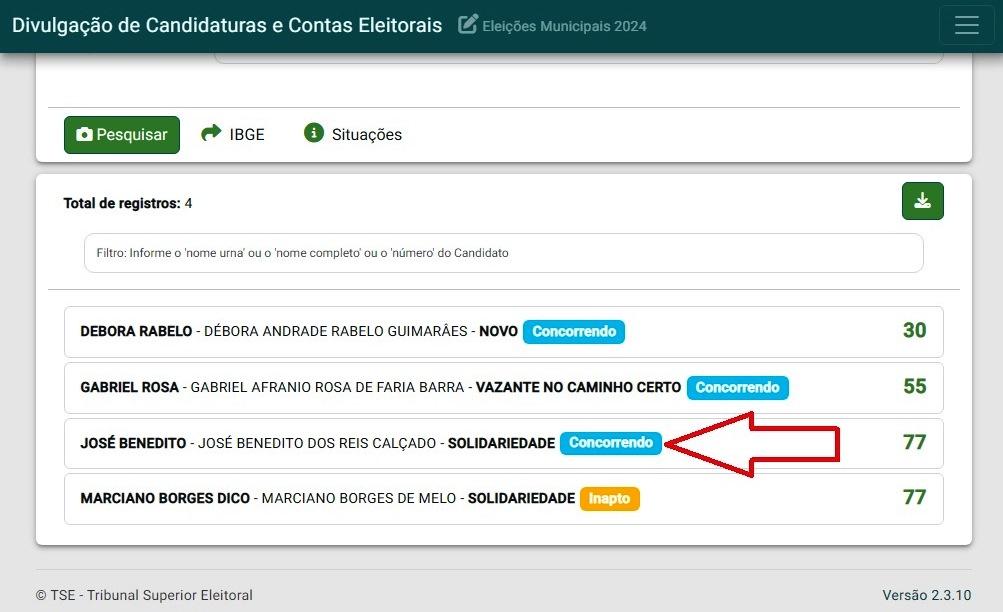The width and height of the screenshot is (1003, 612).
Task: Click the TSE - Tribunal Superior Eleitoral footer text
Action: click(145, 595)
